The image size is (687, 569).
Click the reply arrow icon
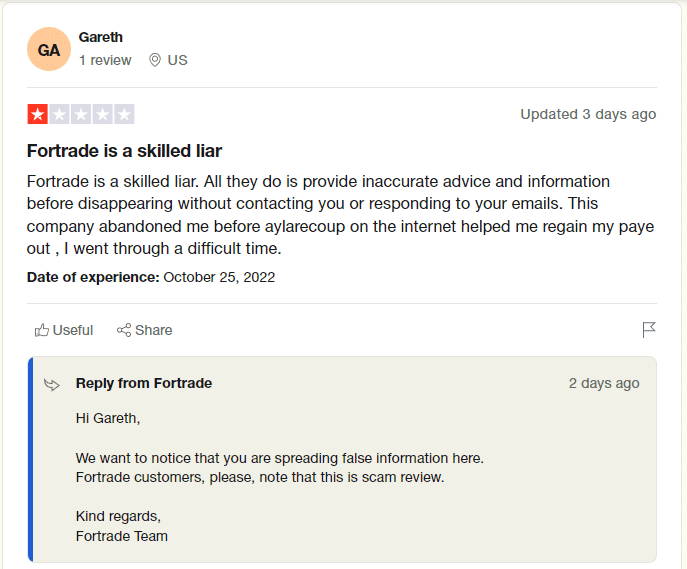pos(52,385)
